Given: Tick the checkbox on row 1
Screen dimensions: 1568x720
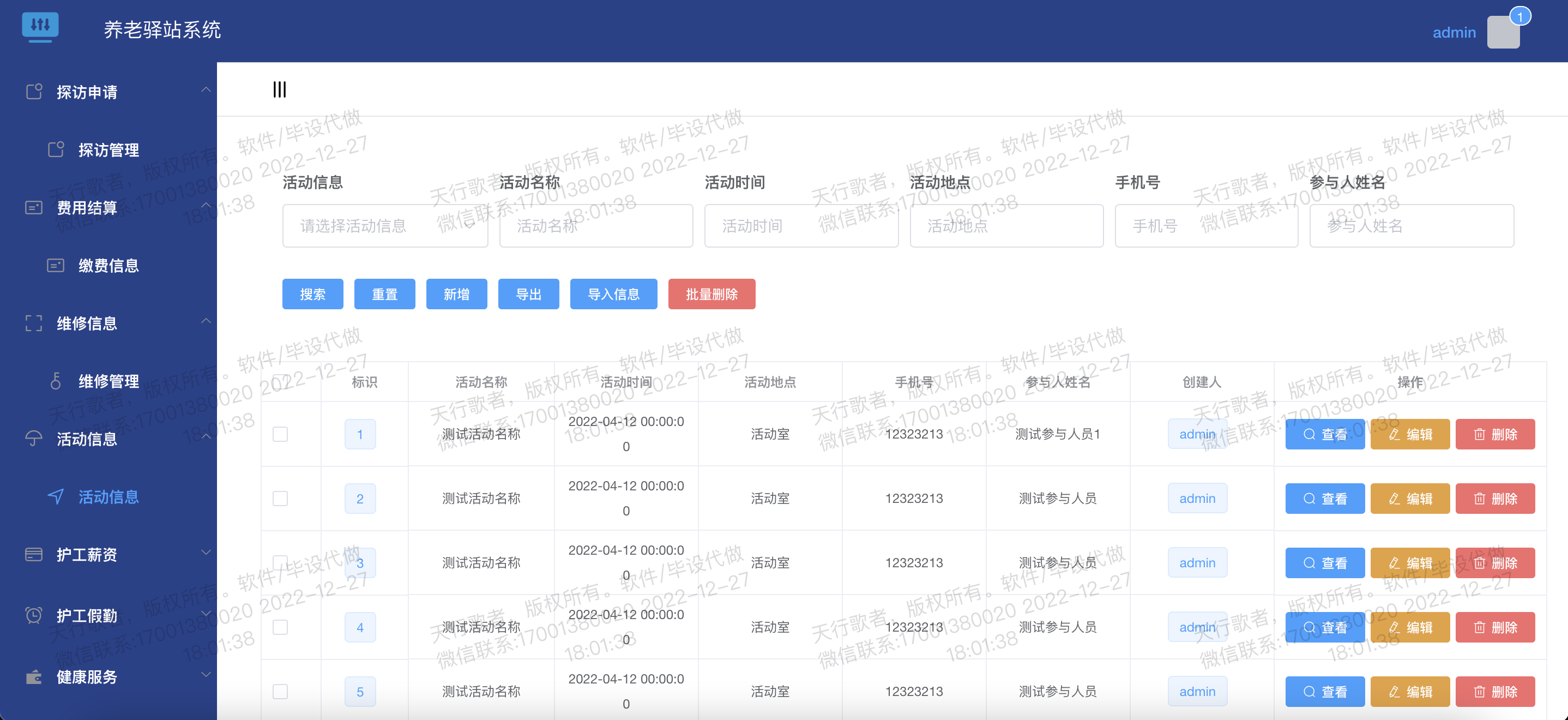Looking at the screenshot, I should point(281,434).
